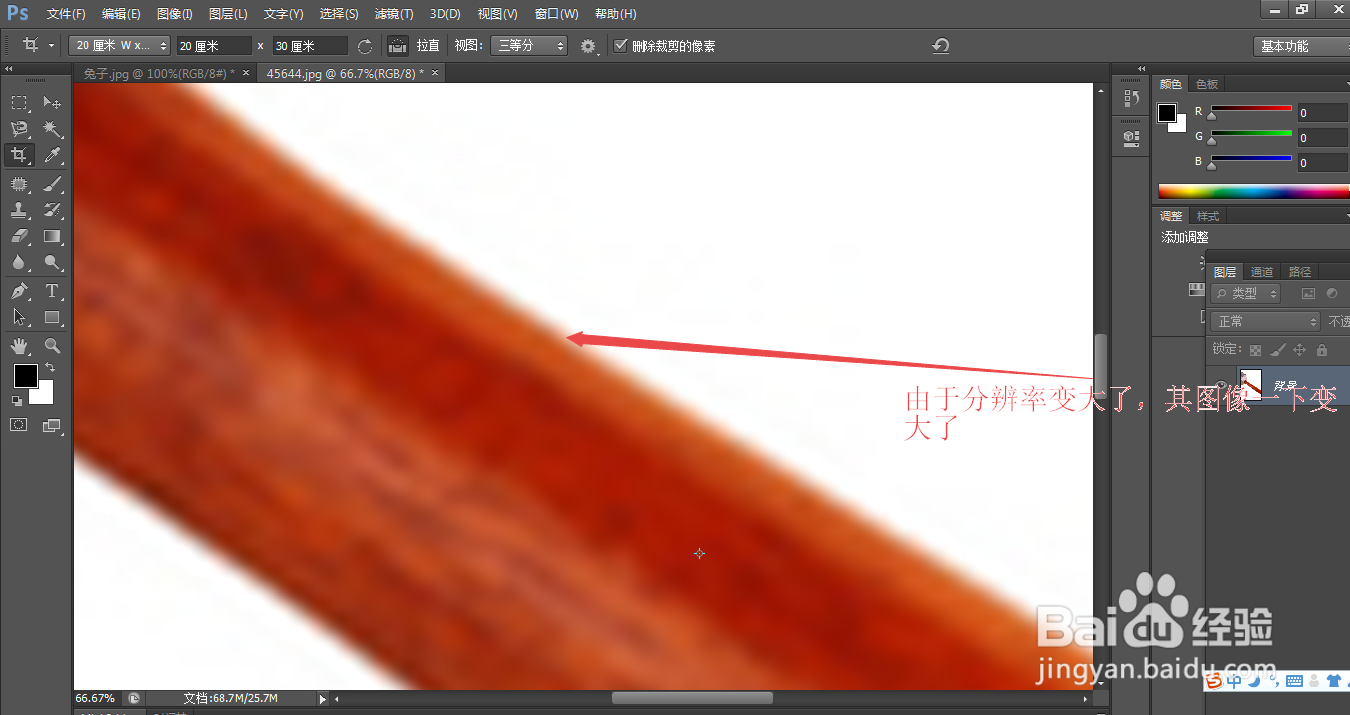Image resolution: width=1350 pixels, height=715 pixels.
Task: Select the Eyedropper tool
Action: pos(52,155)
